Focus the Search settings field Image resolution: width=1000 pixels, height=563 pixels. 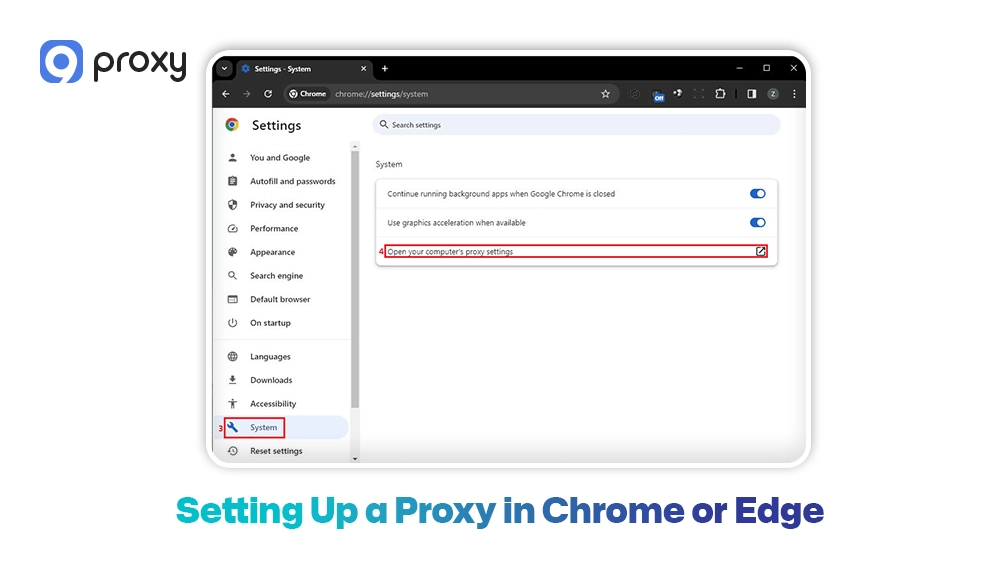[576, 125]
